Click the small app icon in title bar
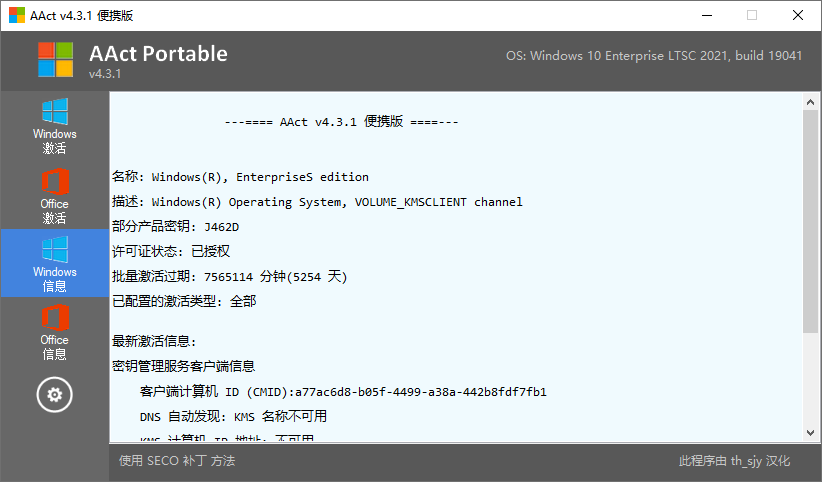 pyautogui.click(x=17, y=15)
